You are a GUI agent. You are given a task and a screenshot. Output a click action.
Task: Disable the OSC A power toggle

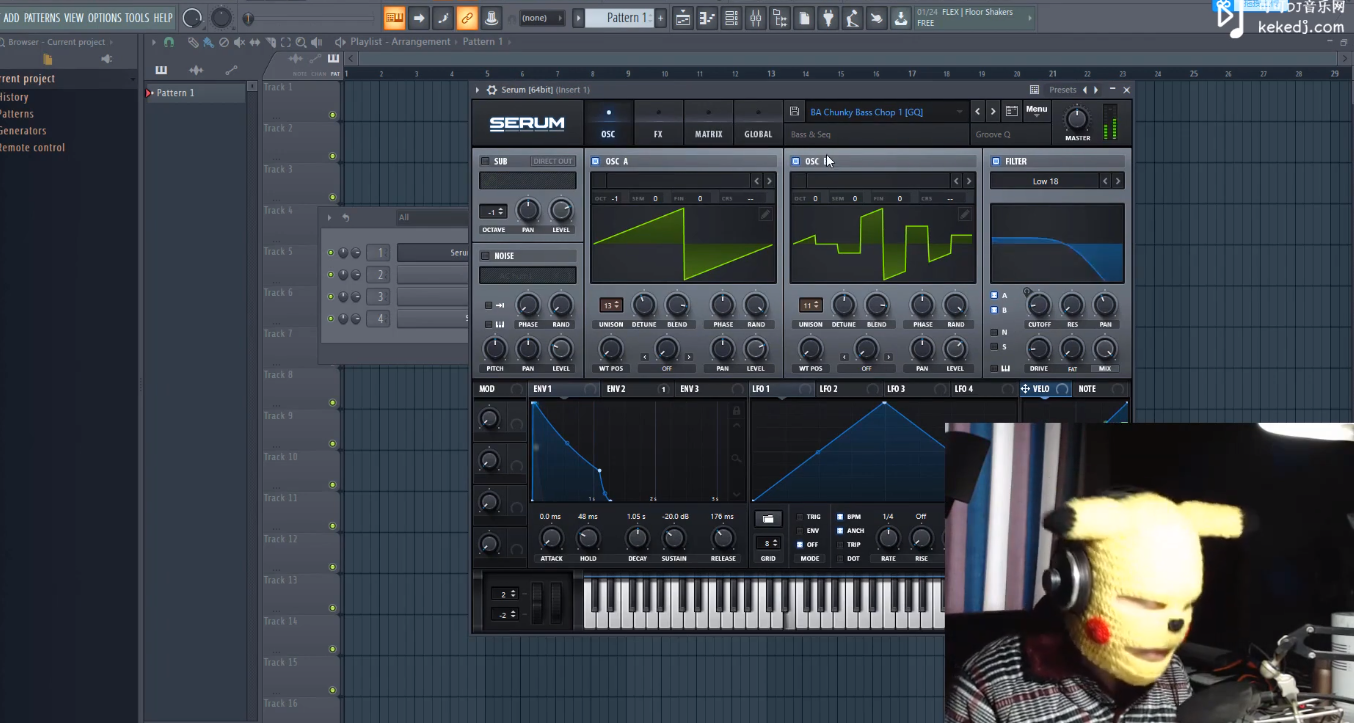596,161
